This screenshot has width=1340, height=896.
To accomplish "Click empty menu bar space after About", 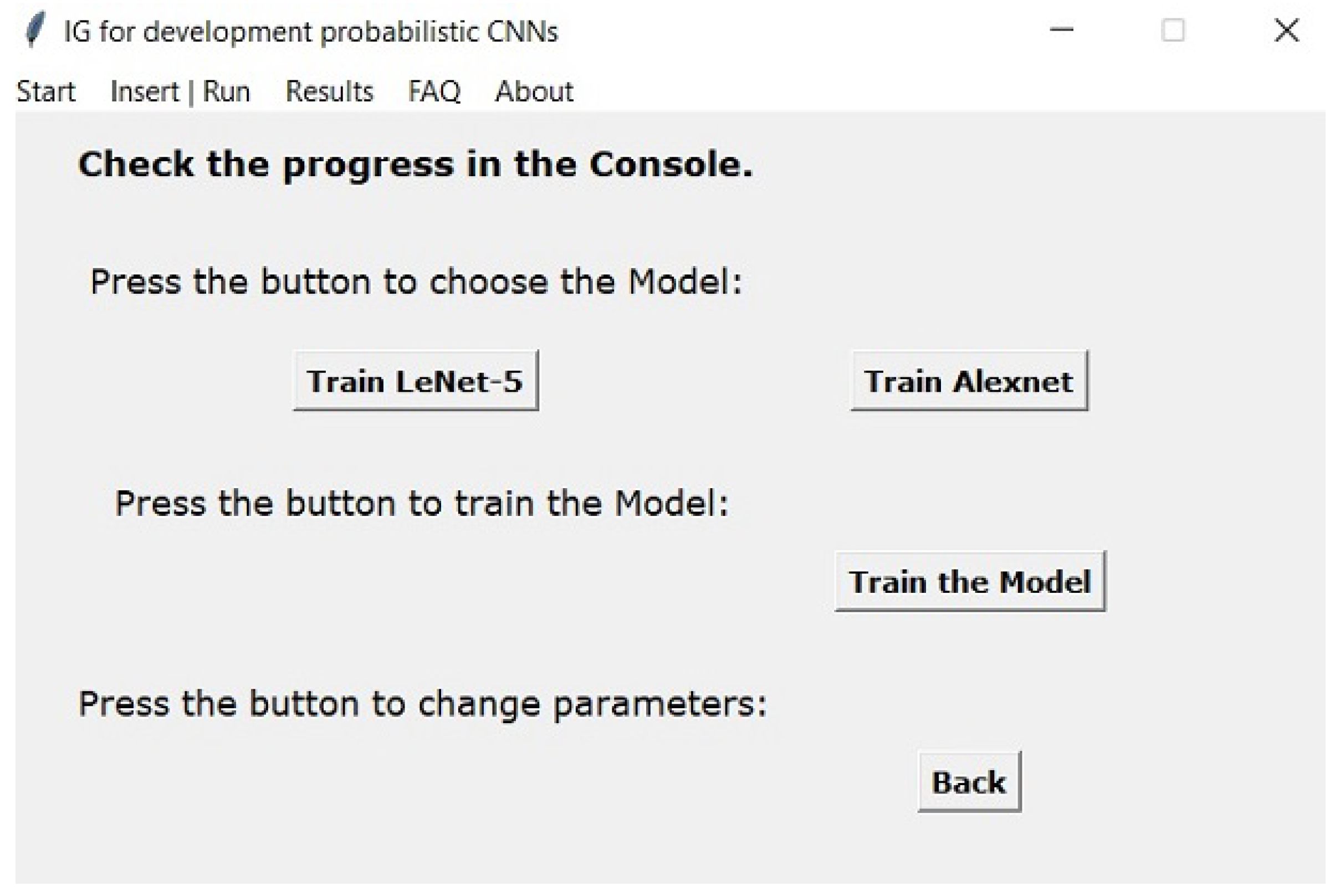I will tap(857, 91).
